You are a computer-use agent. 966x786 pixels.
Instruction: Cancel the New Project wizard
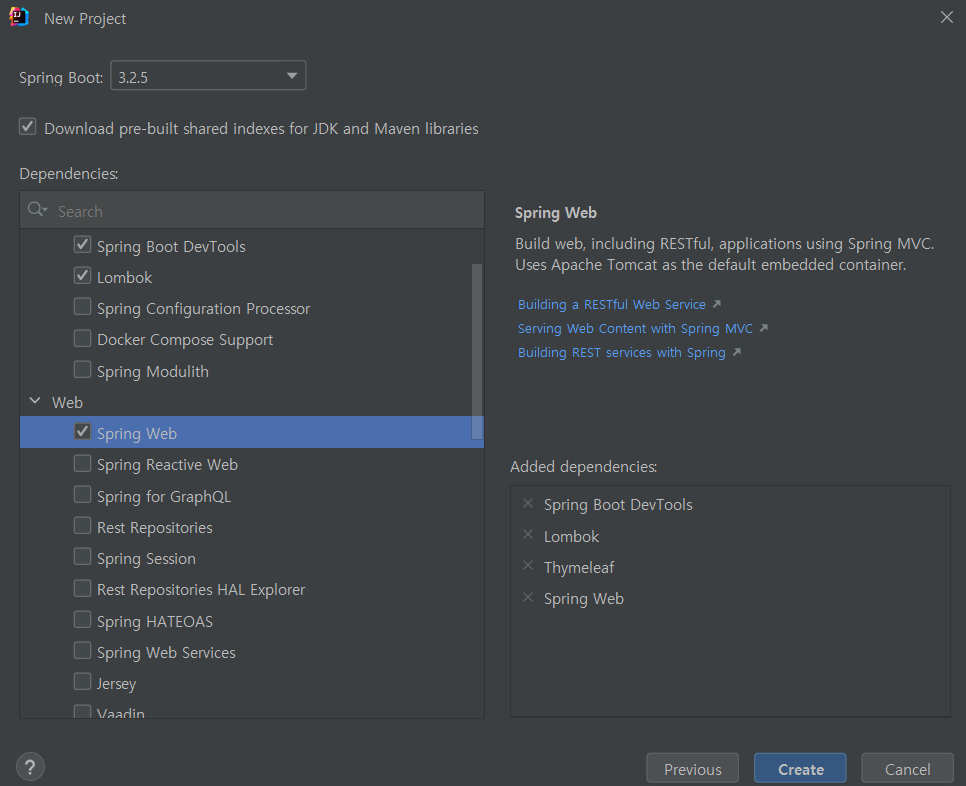(x=907, y=769)
